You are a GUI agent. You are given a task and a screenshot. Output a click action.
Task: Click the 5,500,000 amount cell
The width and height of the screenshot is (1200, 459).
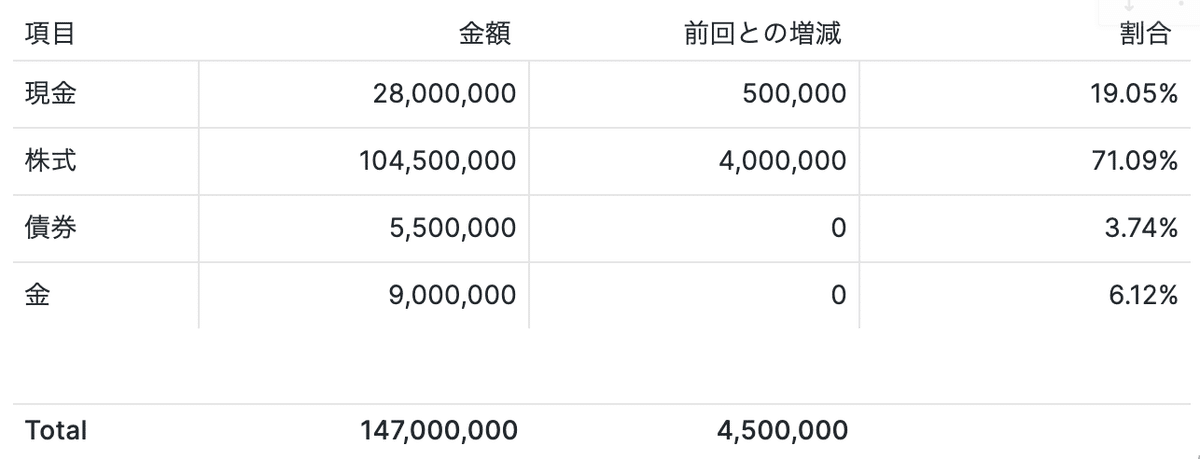(453, 228)
